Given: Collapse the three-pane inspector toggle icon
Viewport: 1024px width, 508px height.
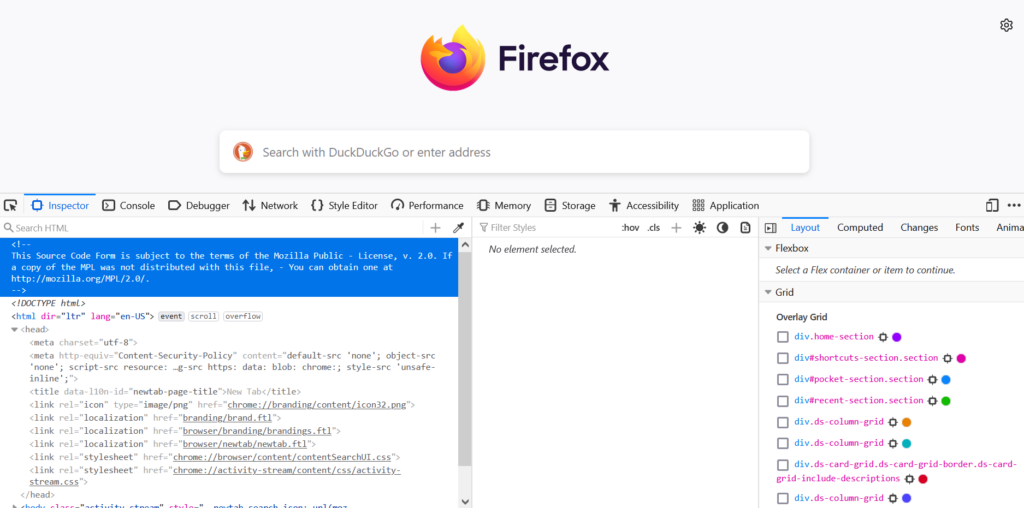Looking at the screenshot, I should tap(771, 228).
